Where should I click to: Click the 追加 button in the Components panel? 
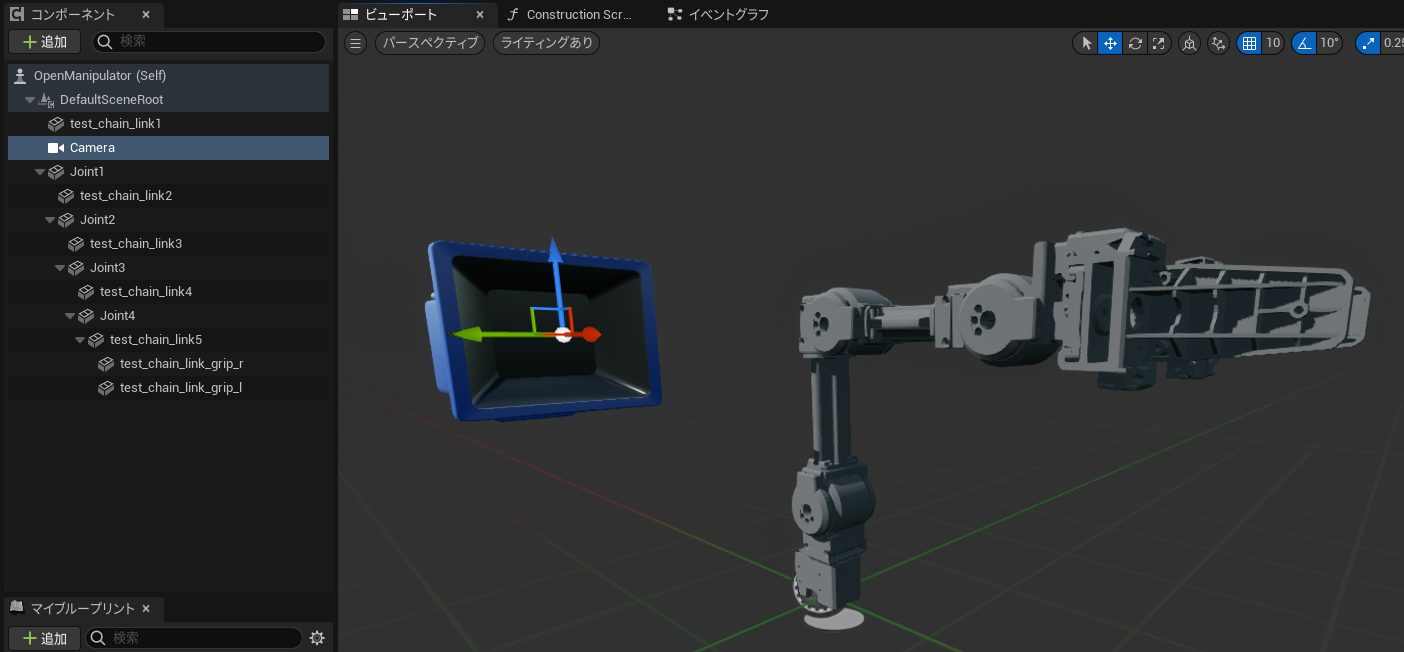point(44,42)
